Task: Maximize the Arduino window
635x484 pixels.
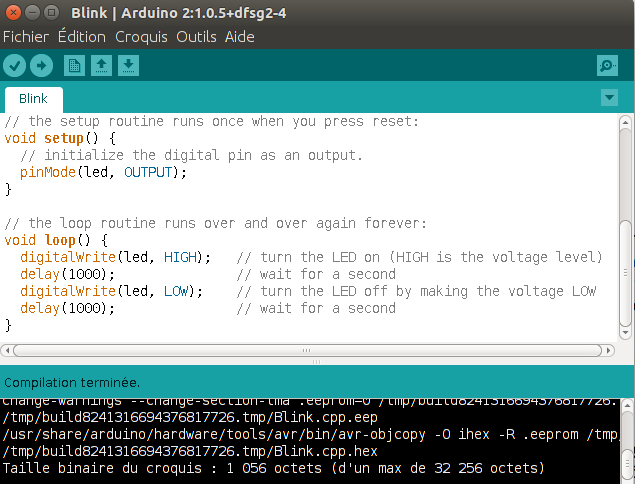Action: coord(51,13)
